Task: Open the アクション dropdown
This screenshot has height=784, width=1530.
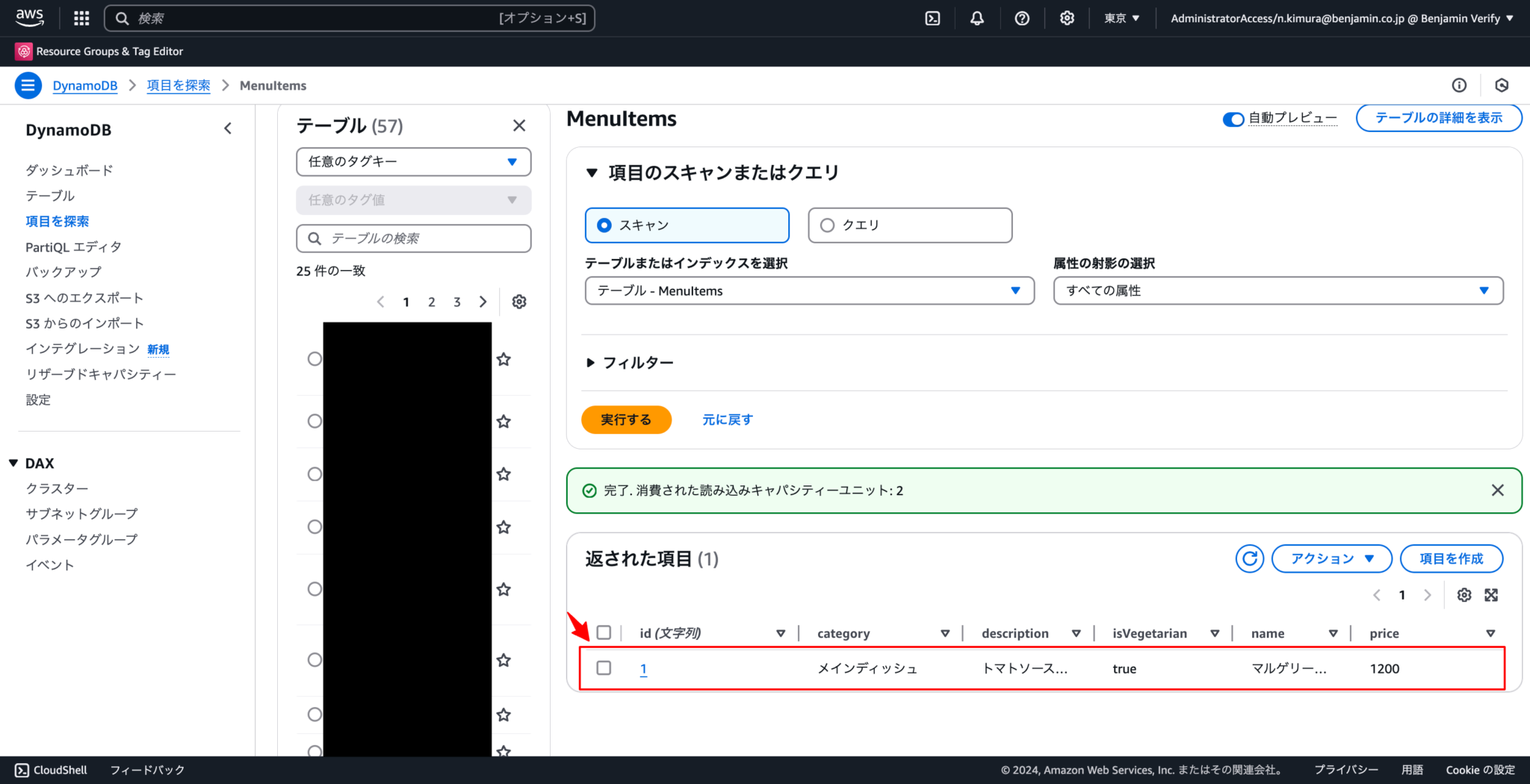Action: point(1331,558)
